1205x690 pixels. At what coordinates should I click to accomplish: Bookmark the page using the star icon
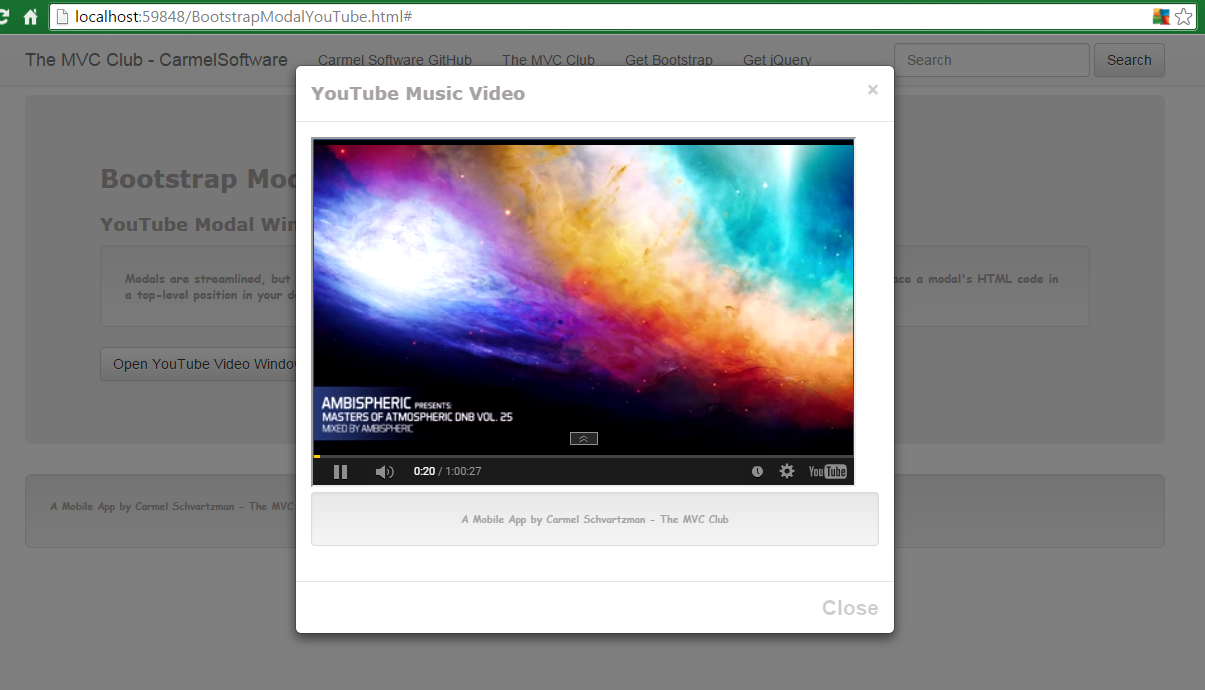click(1185, 16)
